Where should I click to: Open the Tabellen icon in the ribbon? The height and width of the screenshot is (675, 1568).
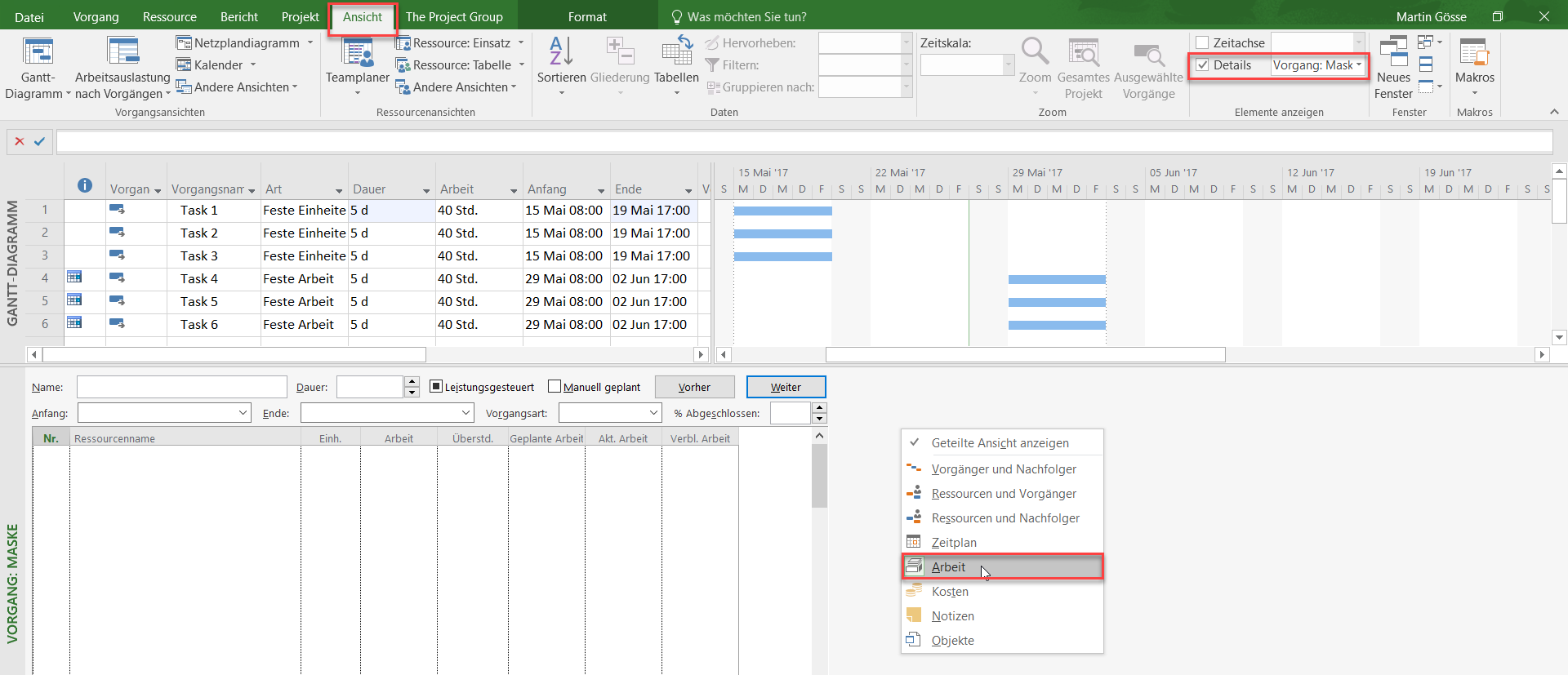click(676, 52)
